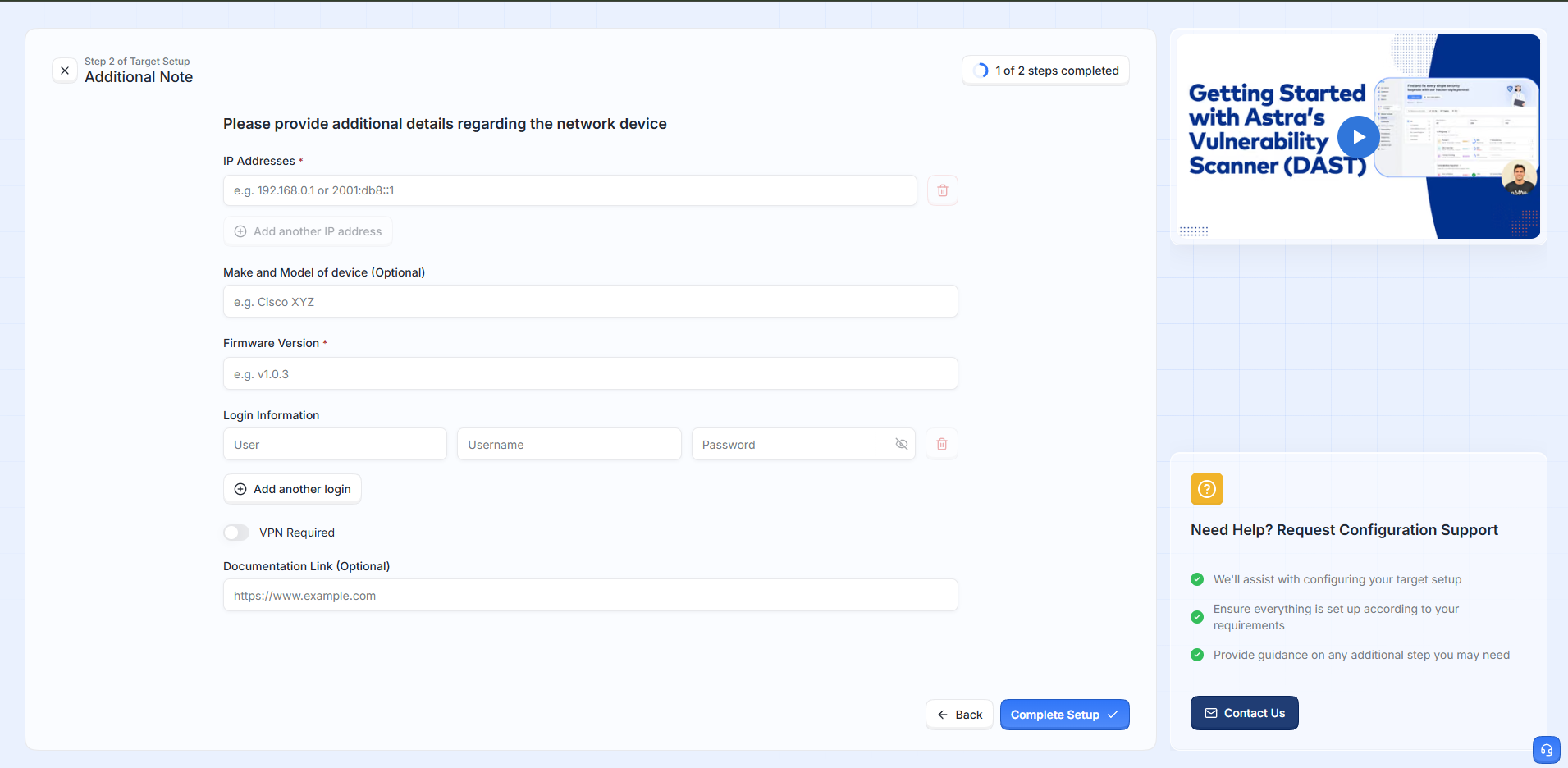Screen dimensions: 1568x768
Task: Enable the VPN Required switch
Action: pos(236,533)
